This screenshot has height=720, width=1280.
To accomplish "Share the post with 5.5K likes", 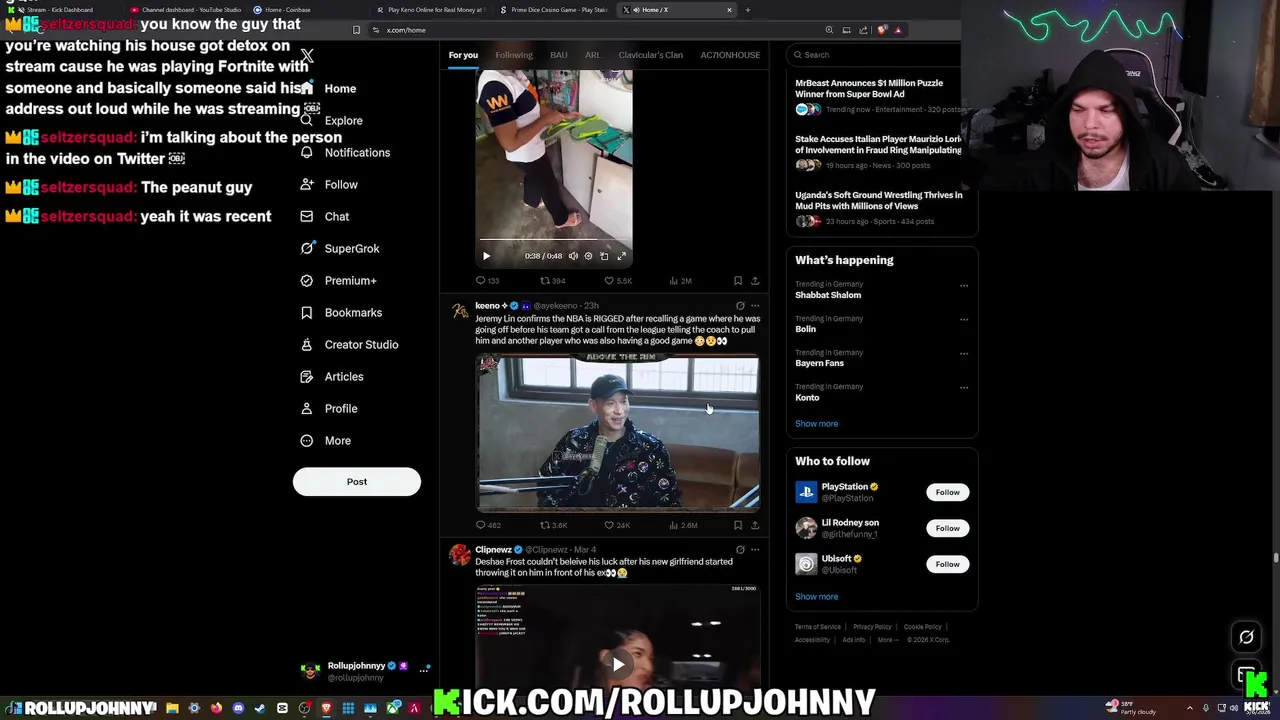I will click(755, 281).
